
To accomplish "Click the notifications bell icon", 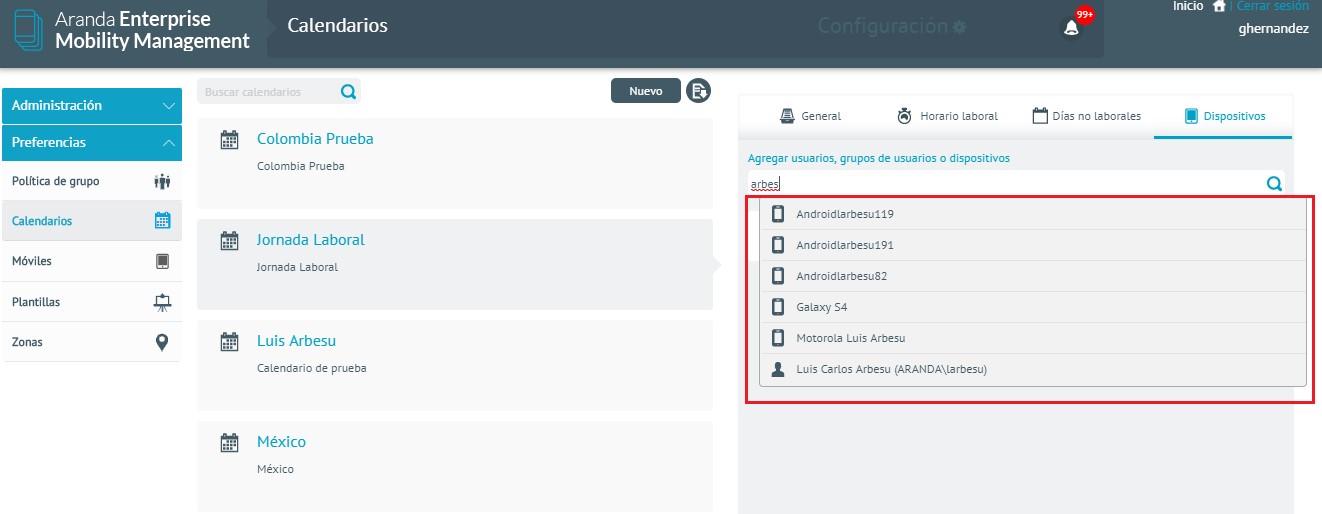I will pos(1071,28).
